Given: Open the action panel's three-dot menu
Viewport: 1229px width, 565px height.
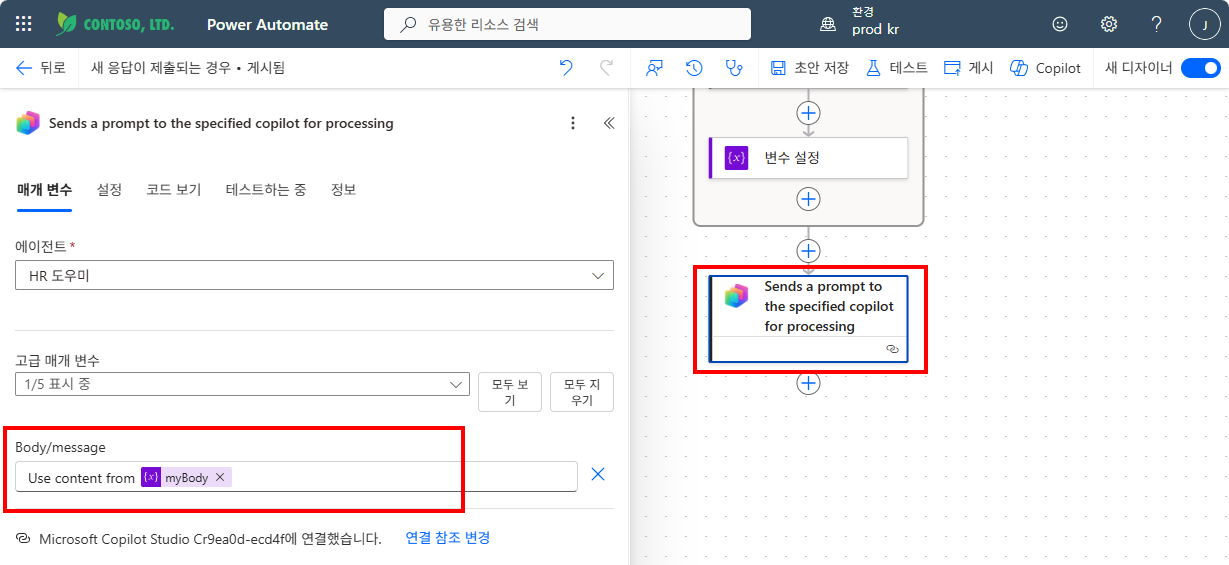Looking at the screenshot, I should click(x=573, y=123).
